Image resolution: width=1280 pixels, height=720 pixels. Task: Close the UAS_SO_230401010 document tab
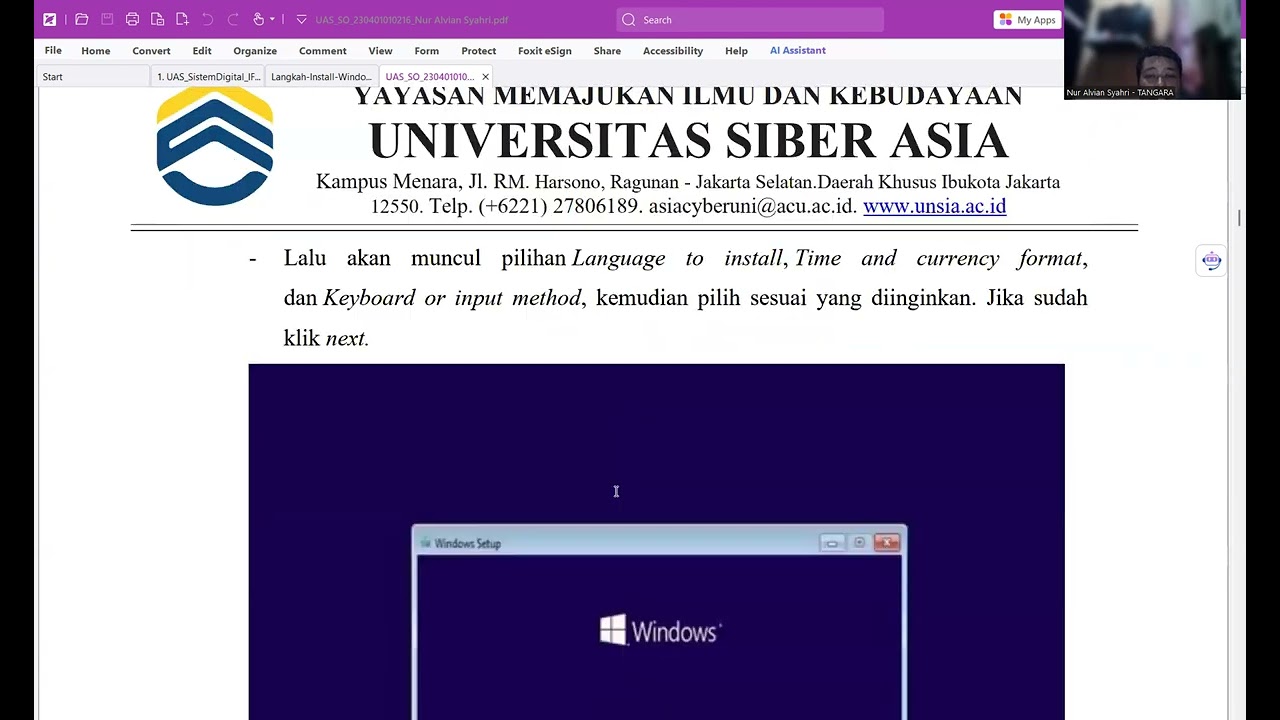click(x=485, y=76)
